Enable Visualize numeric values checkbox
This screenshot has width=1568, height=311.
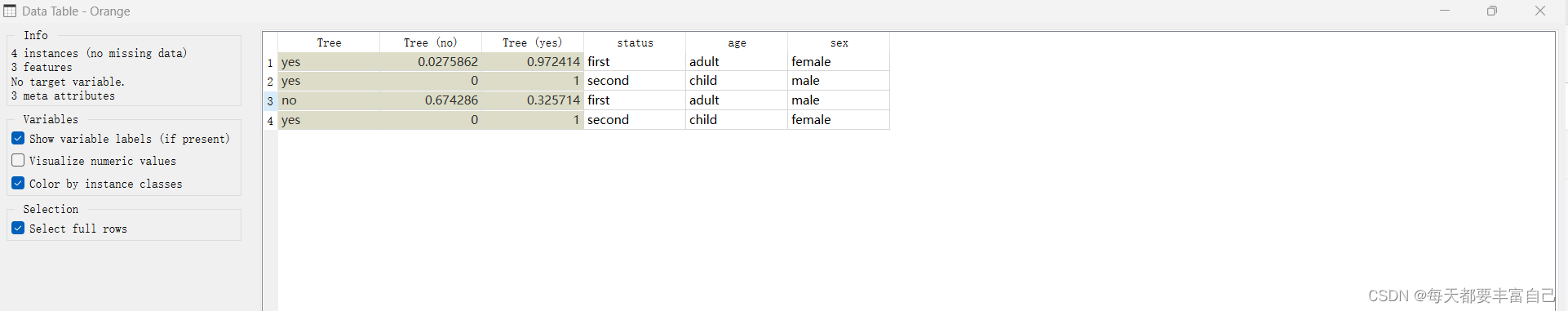tap(18, 161)
